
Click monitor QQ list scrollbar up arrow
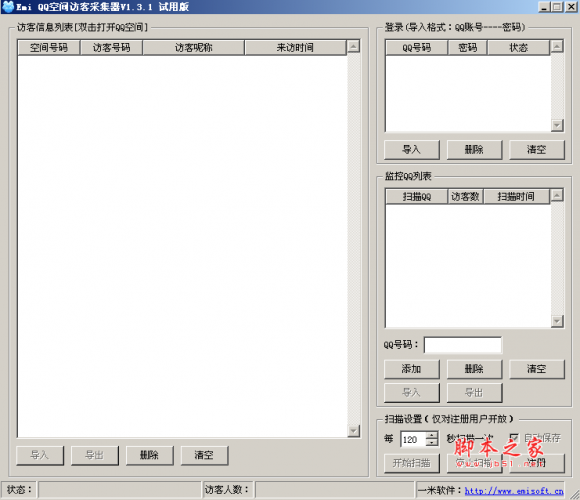tap(557, 195)
